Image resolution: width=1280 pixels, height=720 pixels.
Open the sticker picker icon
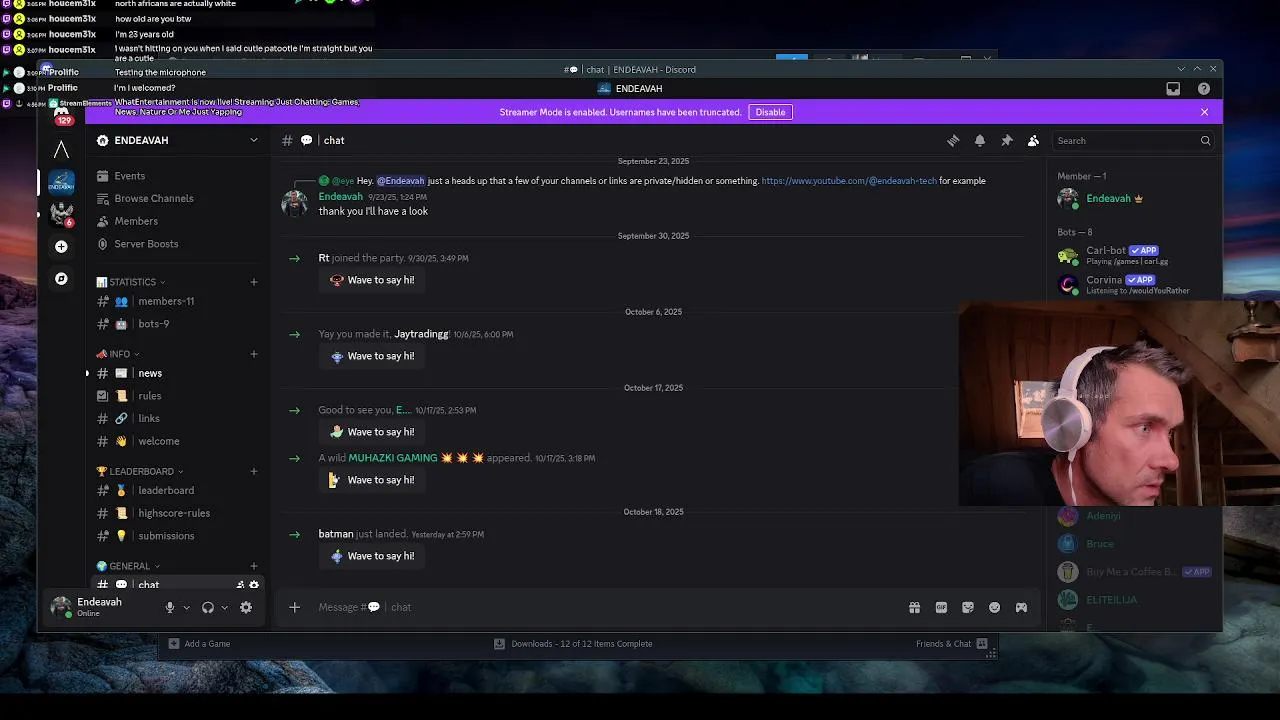pos(968,607)
